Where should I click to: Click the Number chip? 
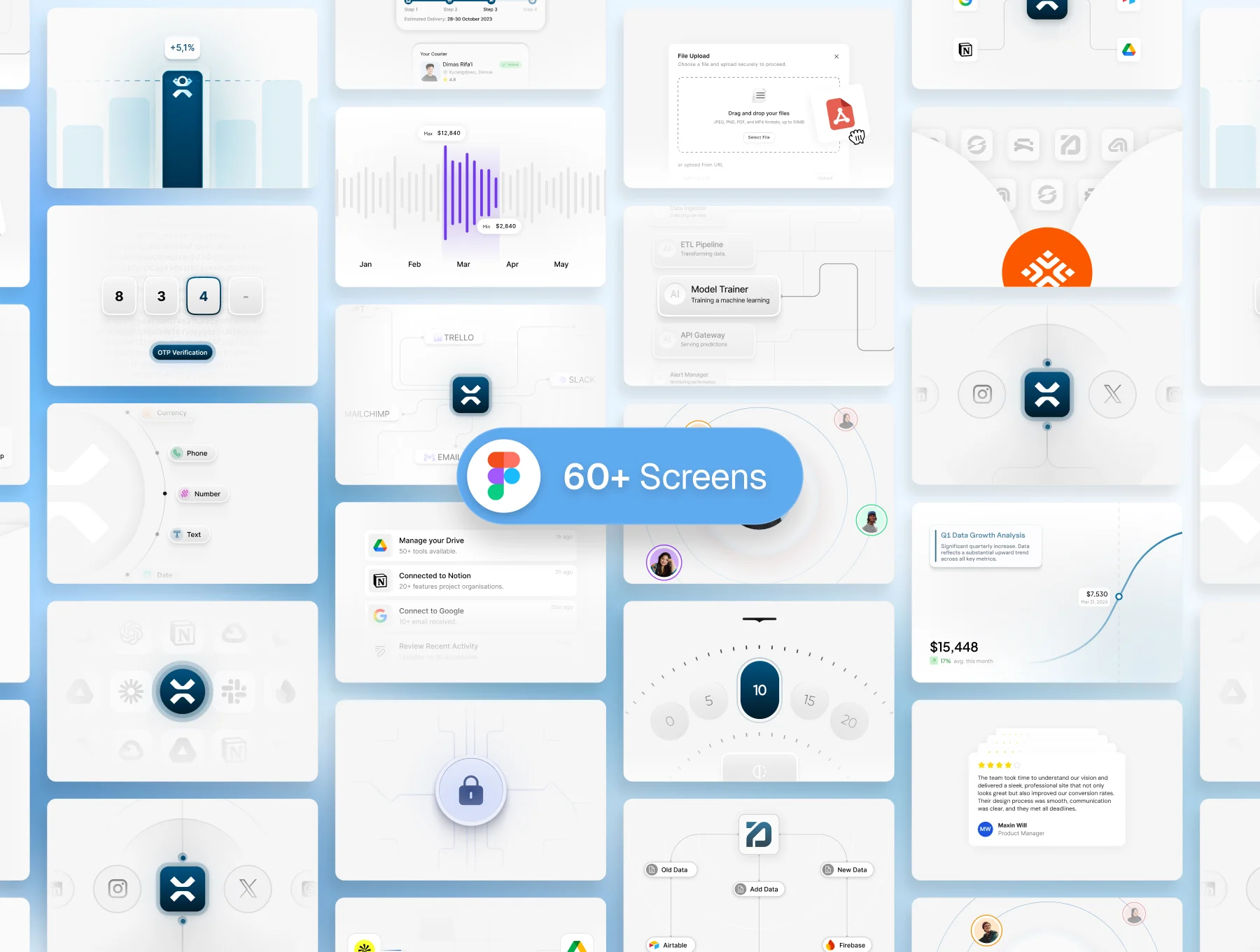click(x=202, y=494)
